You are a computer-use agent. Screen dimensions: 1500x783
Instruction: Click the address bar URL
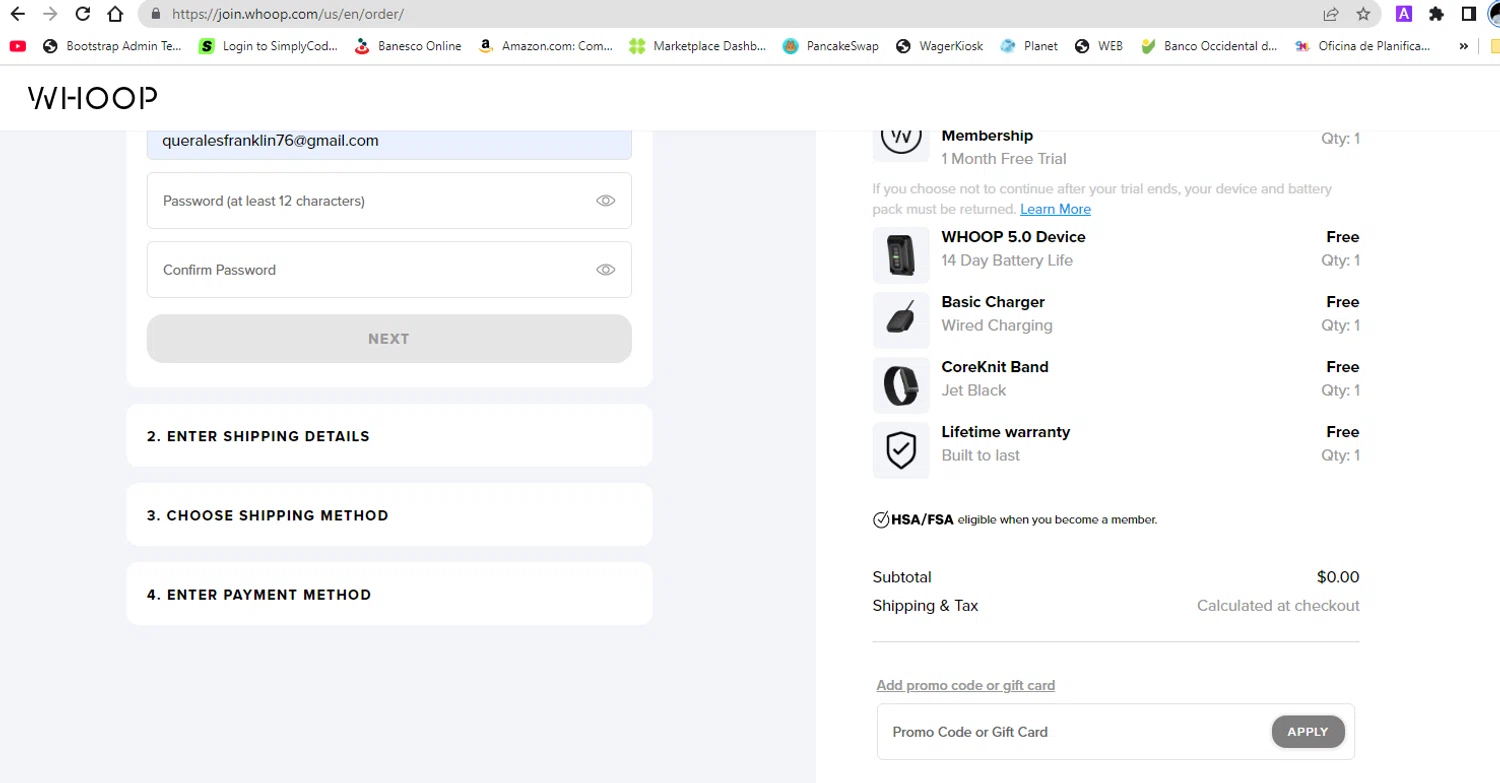[288, 14]
